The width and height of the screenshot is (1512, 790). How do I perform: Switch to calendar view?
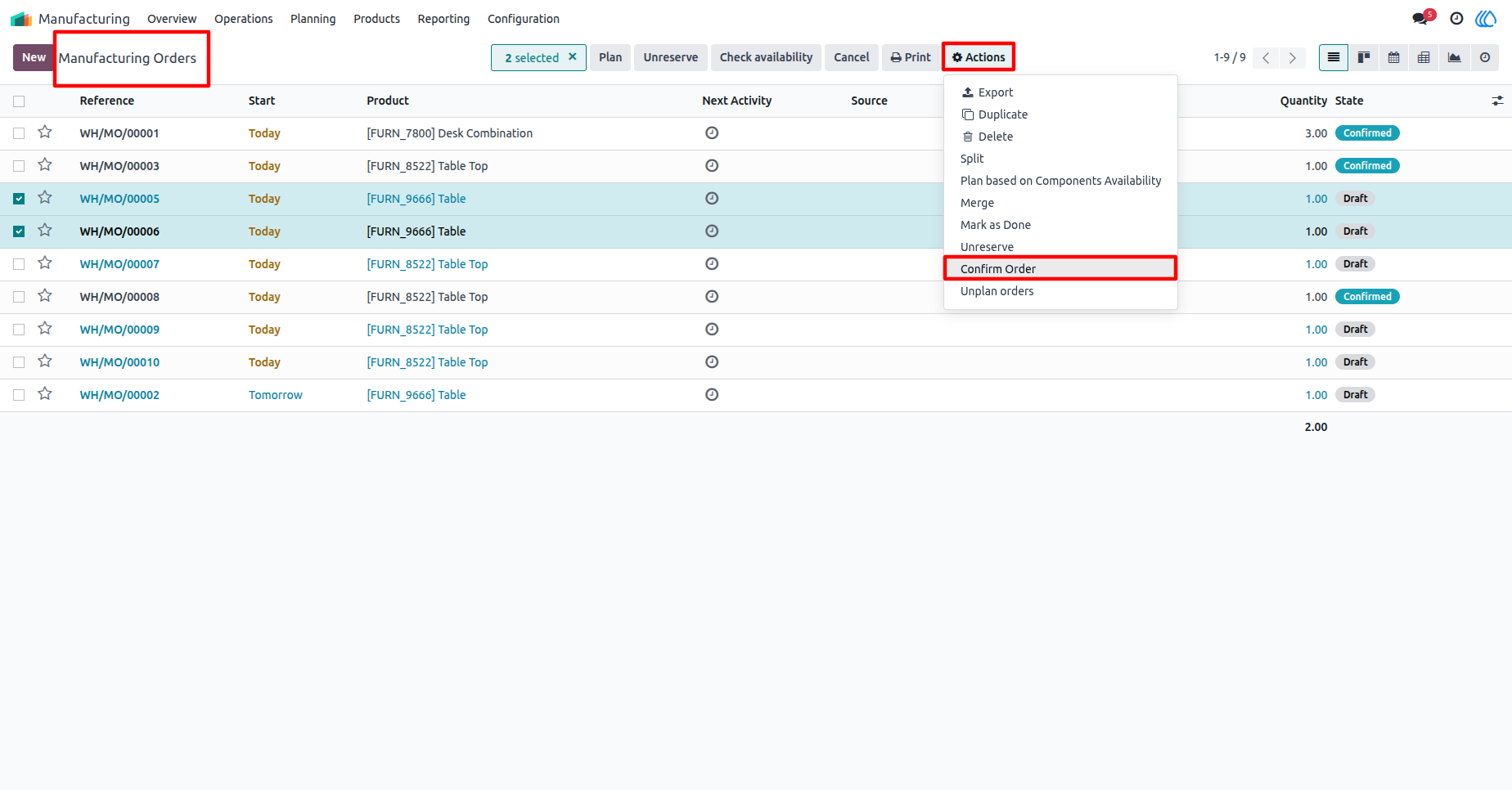tap(1394, 57)
